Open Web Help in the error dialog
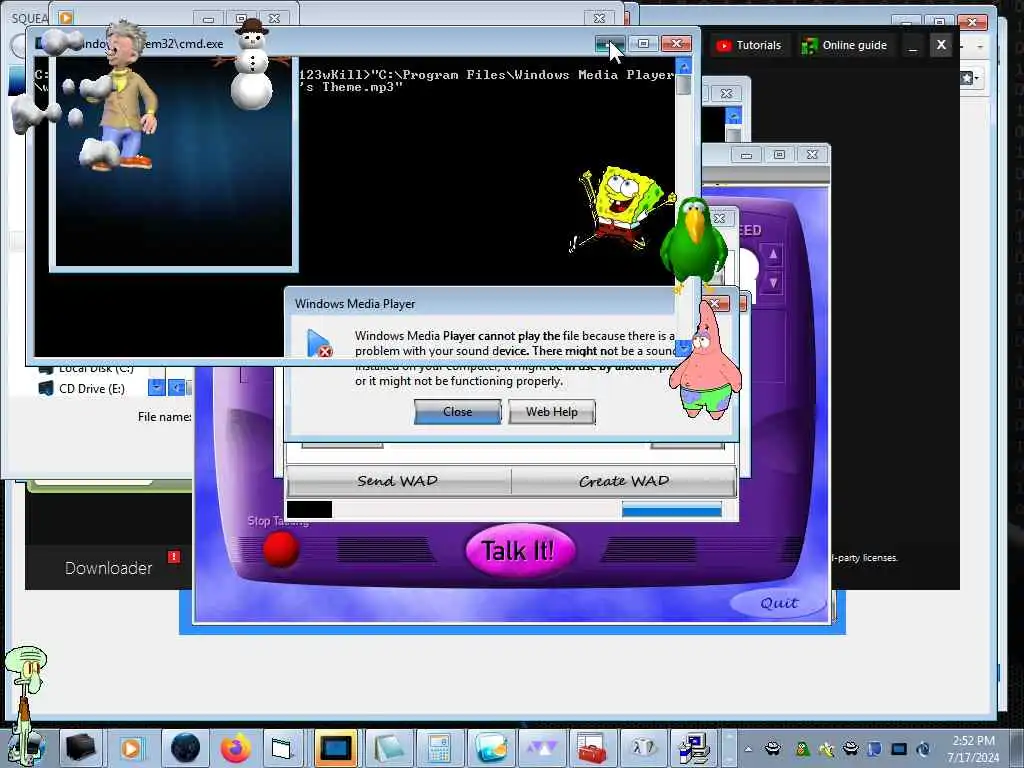This screenshot has width=1024, height=768. 552,412
